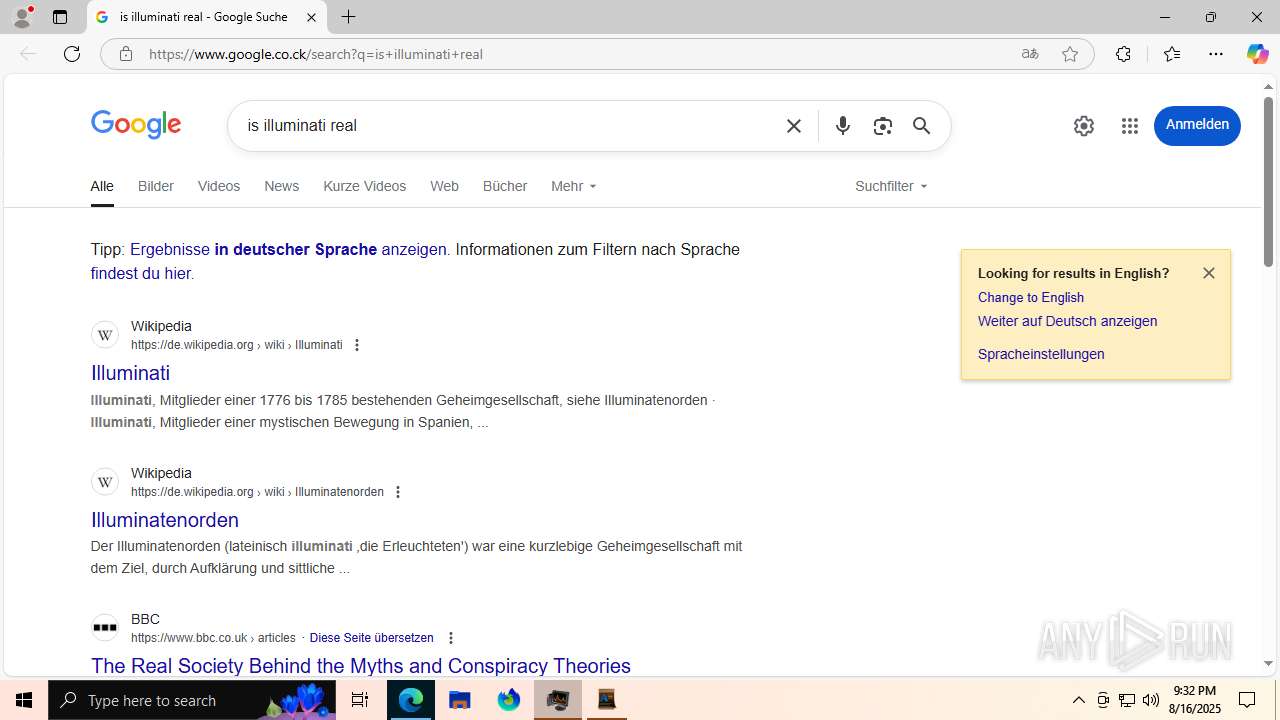The height and width of the screenshot is (720, 1280).
Task: Click the scrollbar down arrow
Action: click(1268, 663)
